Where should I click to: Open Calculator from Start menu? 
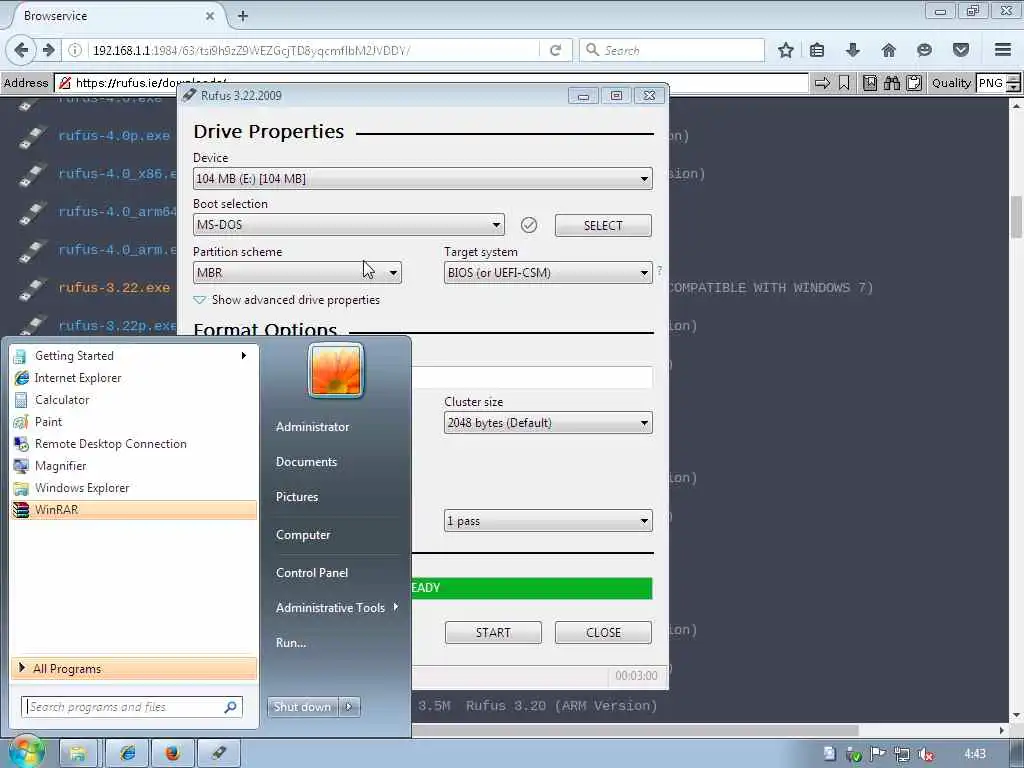coord(134,400)
